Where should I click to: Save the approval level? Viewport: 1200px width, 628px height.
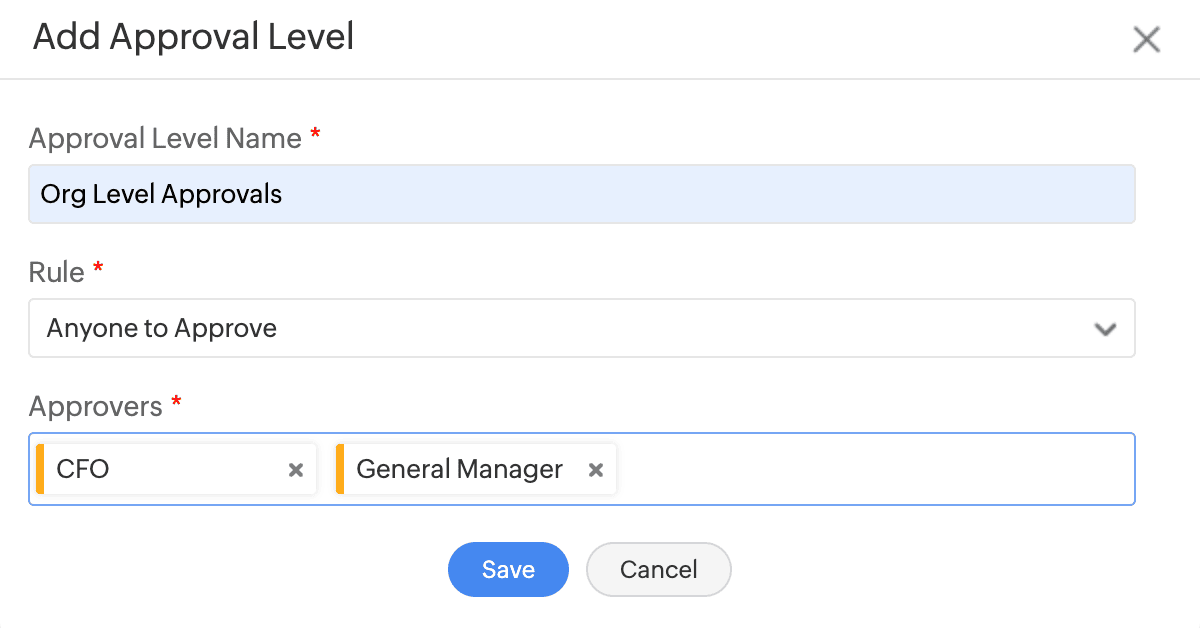[508, 569]
